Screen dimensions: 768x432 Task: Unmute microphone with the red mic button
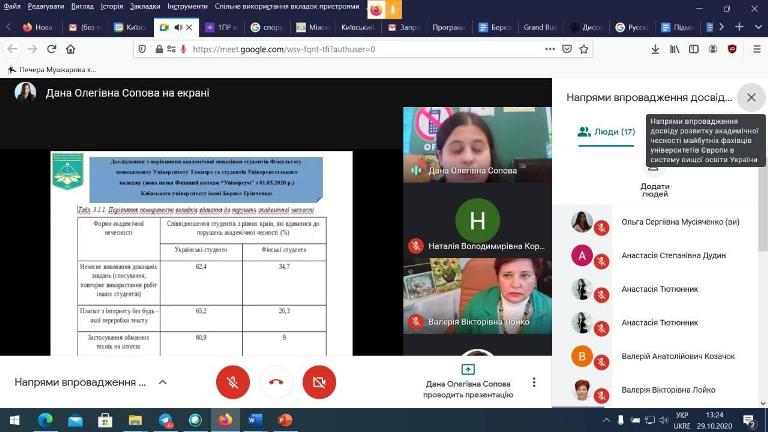point(233,382)
